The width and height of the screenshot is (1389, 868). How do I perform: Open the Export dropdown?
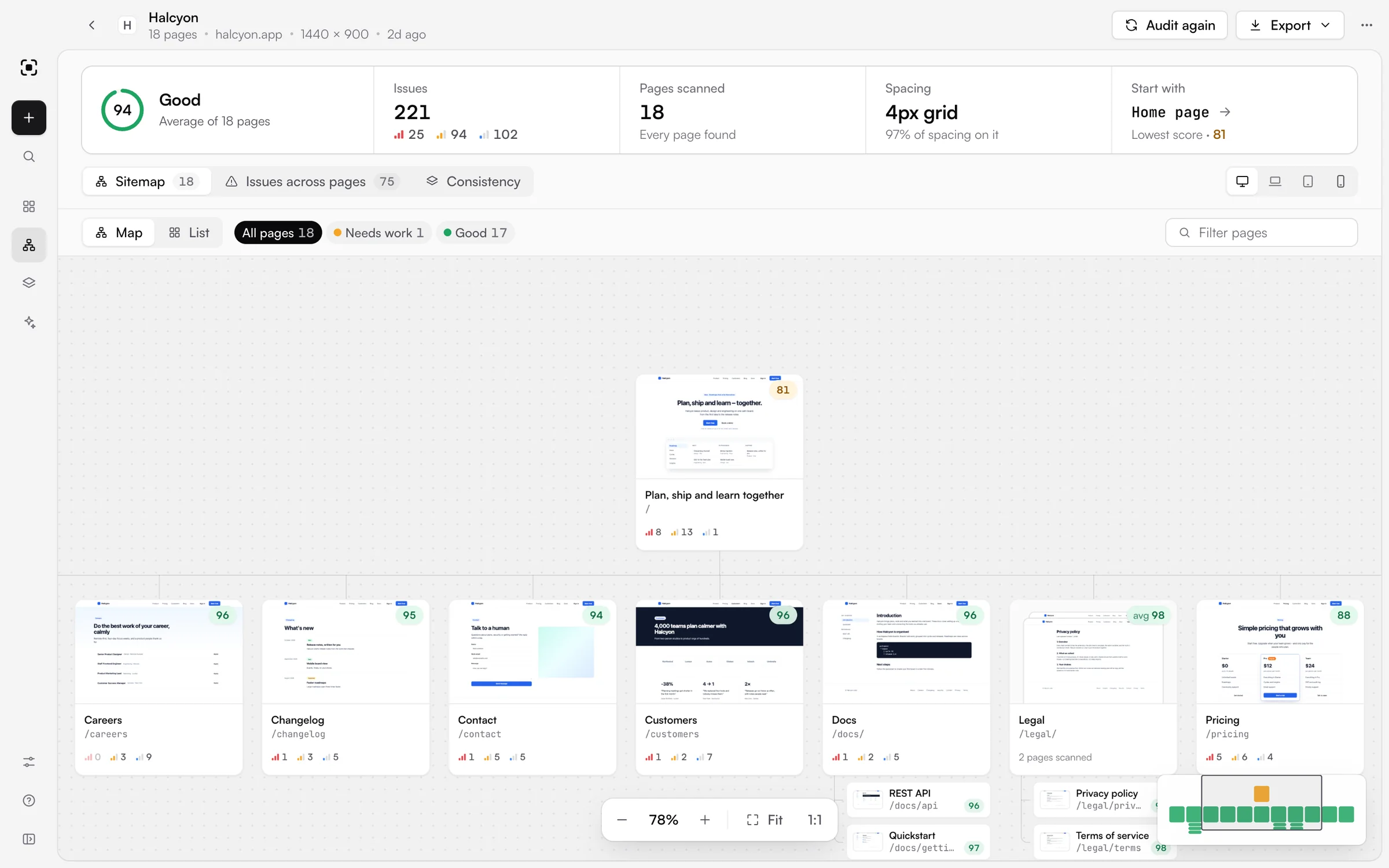(x=1290, y=25)
